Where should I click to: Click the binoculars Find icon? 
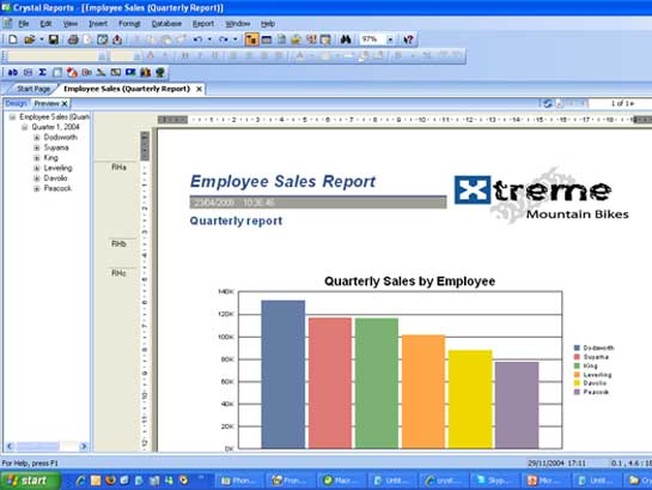(346, 40)
